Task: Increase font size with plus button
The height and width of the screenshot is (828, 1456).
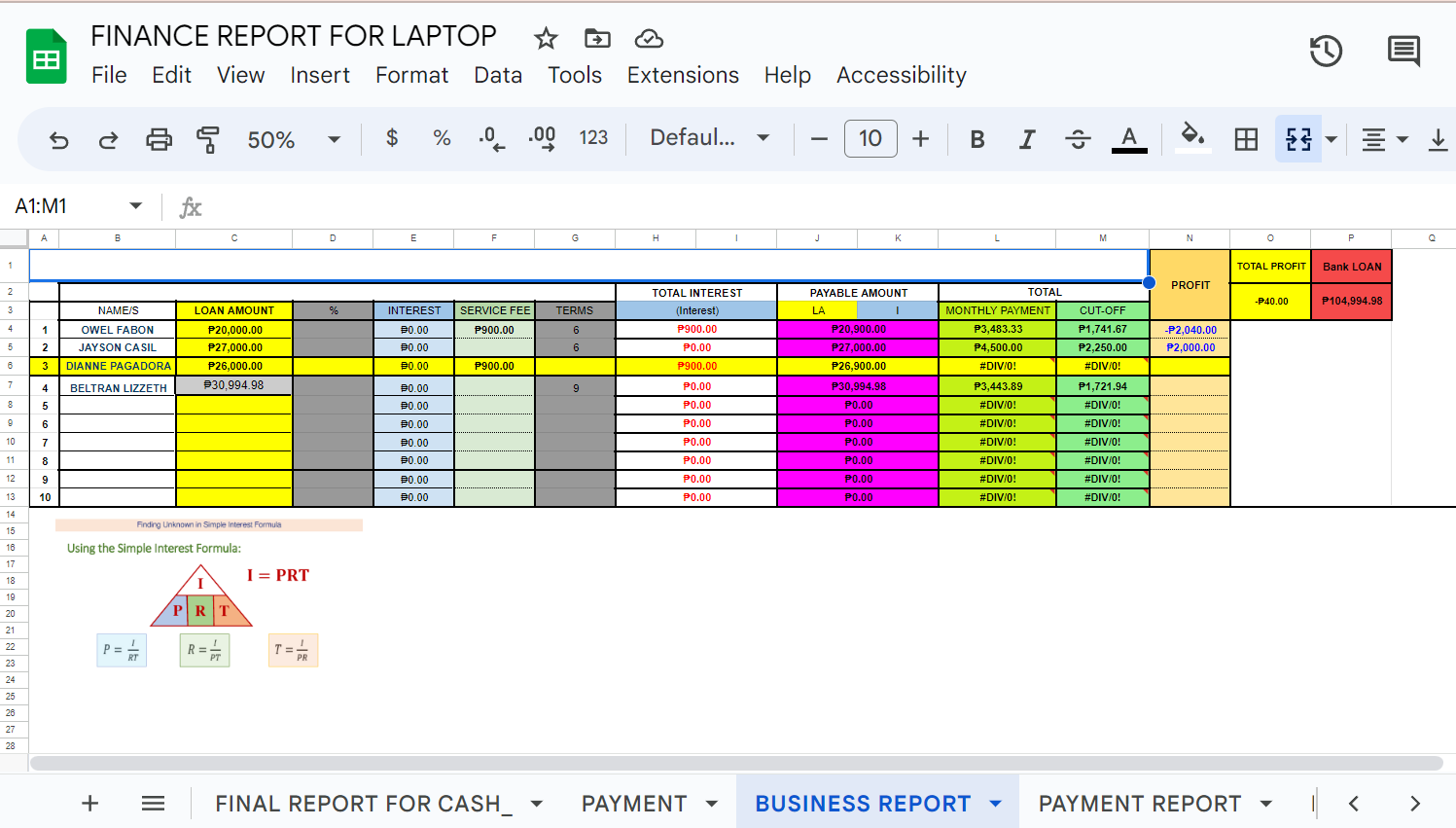Action: (921, 139)
